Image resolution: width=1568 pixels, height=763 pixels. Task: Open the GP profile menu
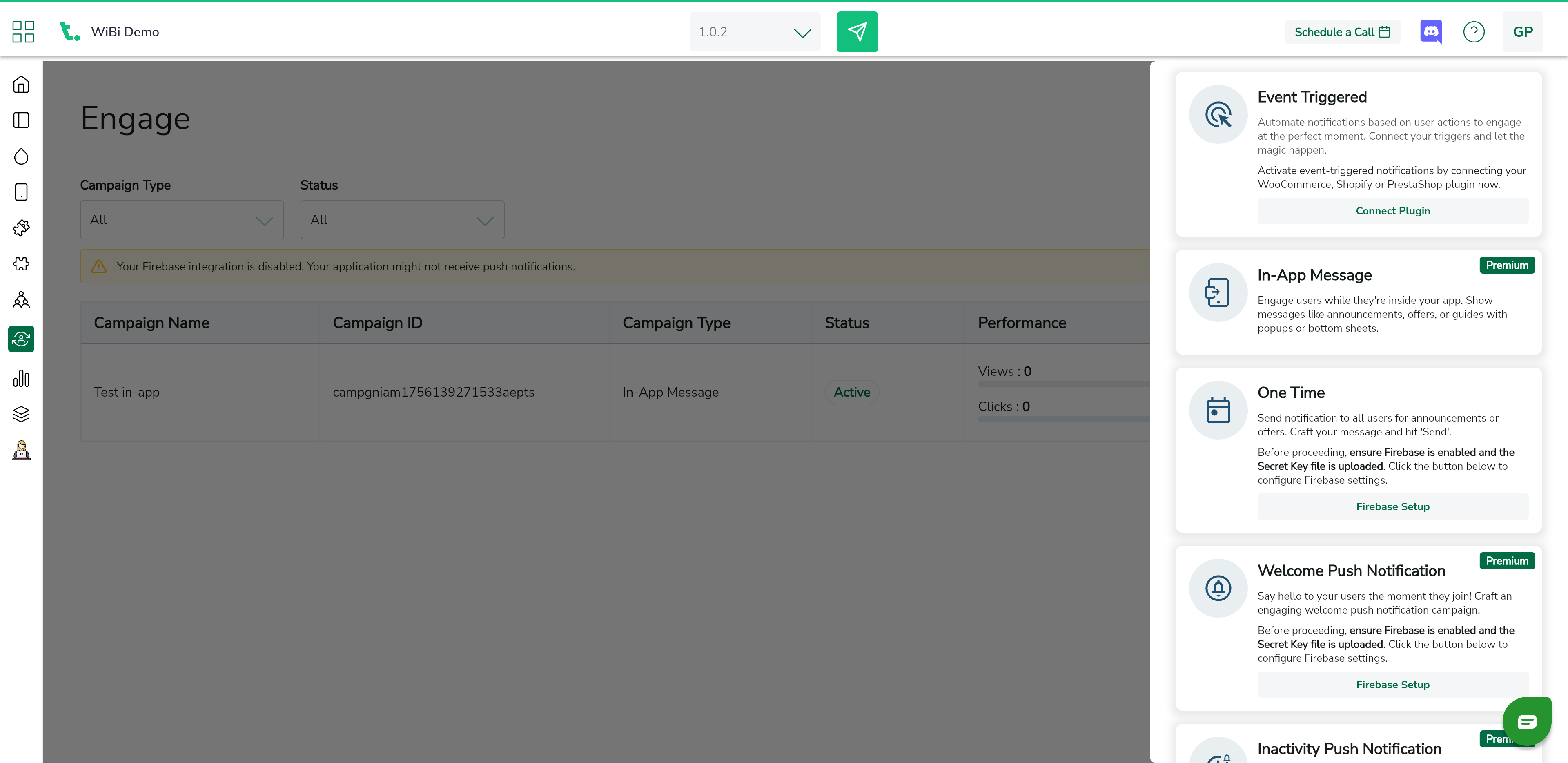click(1522, 32)
